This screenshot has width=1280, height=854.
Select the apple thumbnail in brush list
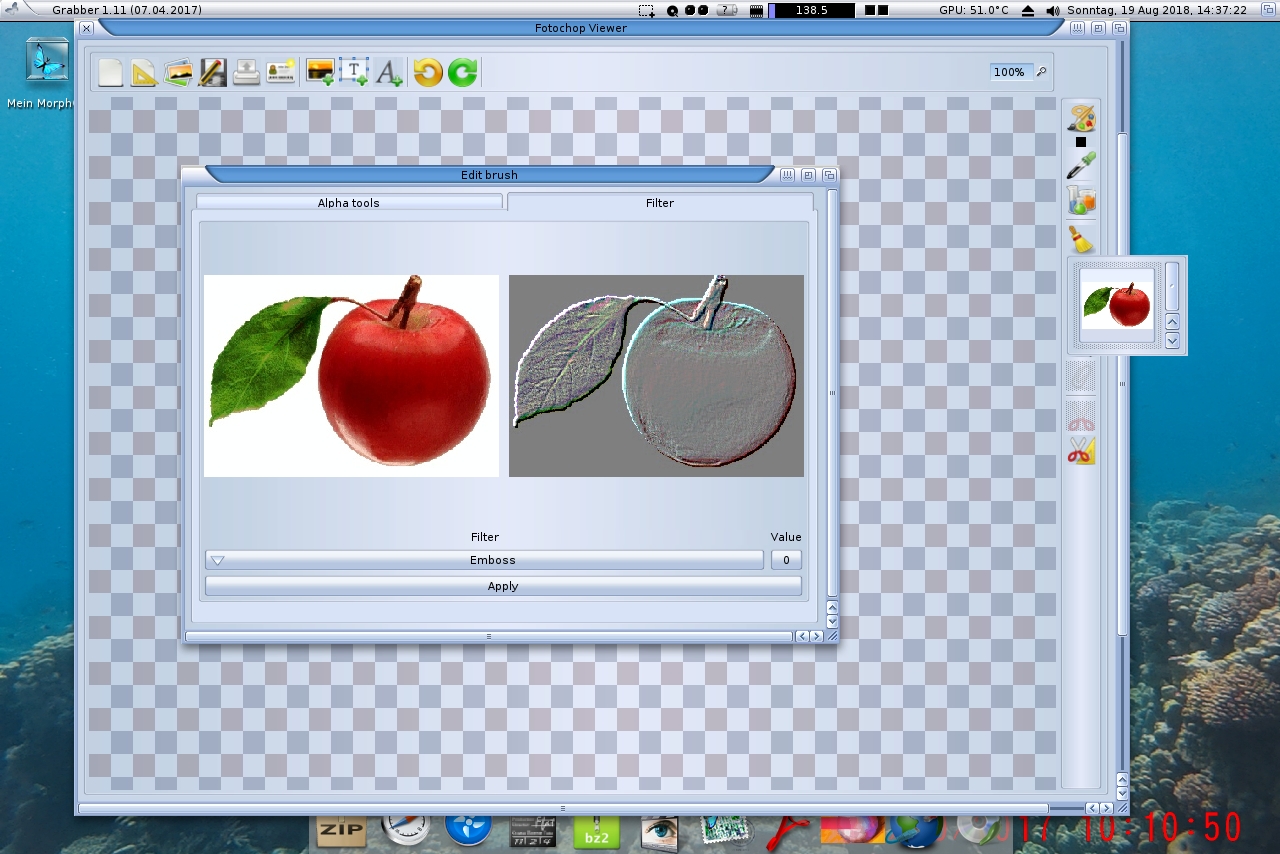pyautogui.click(x=1117, y=304)
